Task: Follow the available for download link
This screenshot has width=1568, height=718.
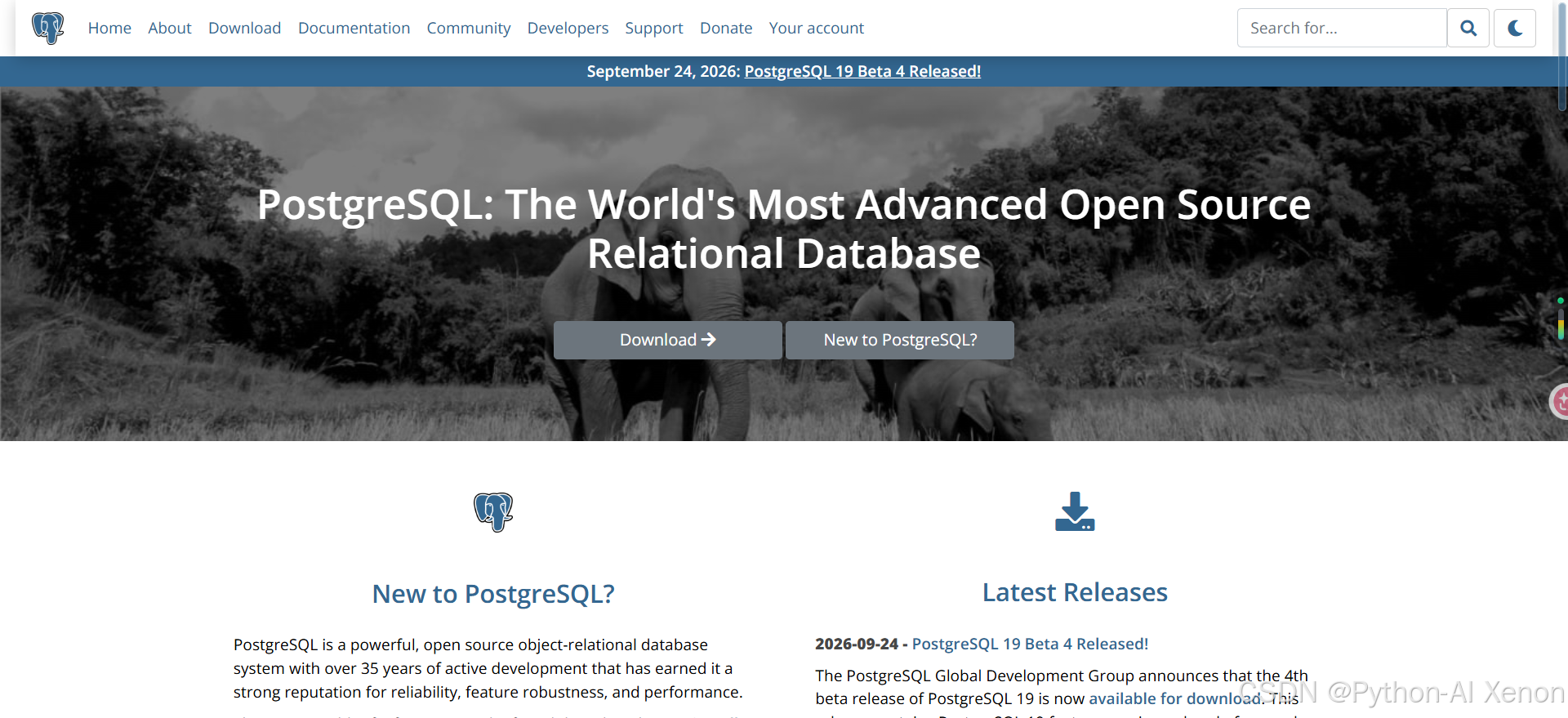Action: 1174,698
